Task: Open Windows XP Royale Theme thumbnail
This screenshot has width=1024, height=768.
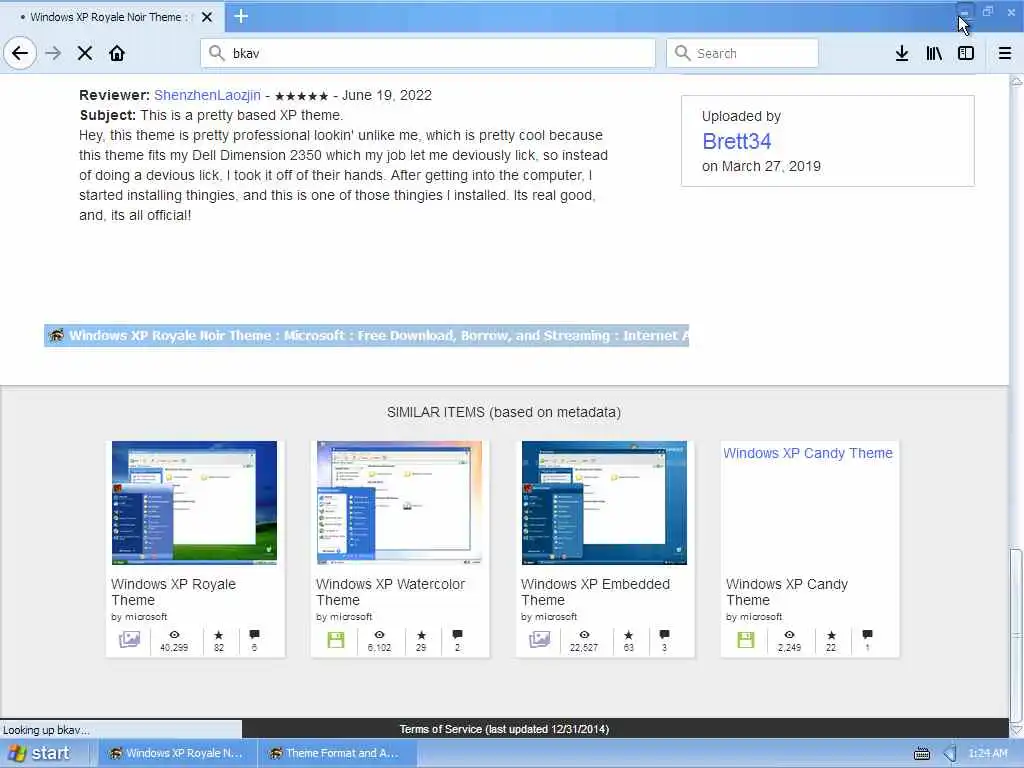Action: pos(194,503)
